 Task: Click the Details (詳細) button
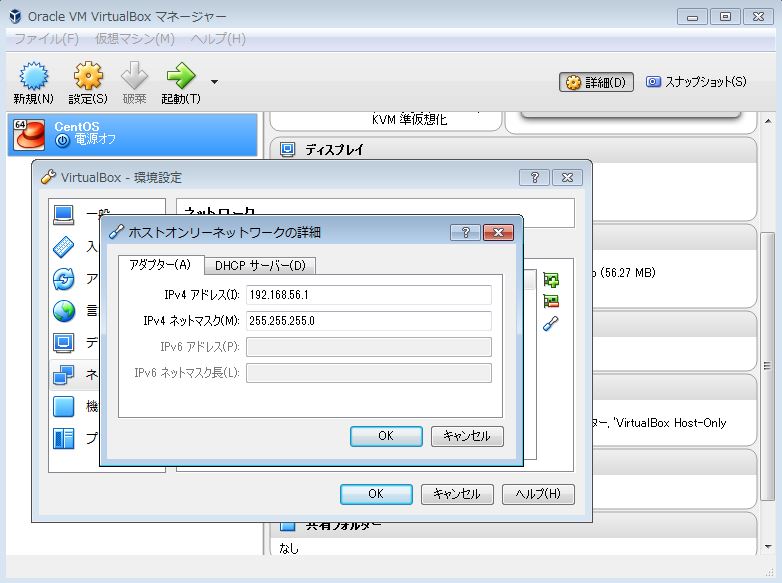[596, 82]
